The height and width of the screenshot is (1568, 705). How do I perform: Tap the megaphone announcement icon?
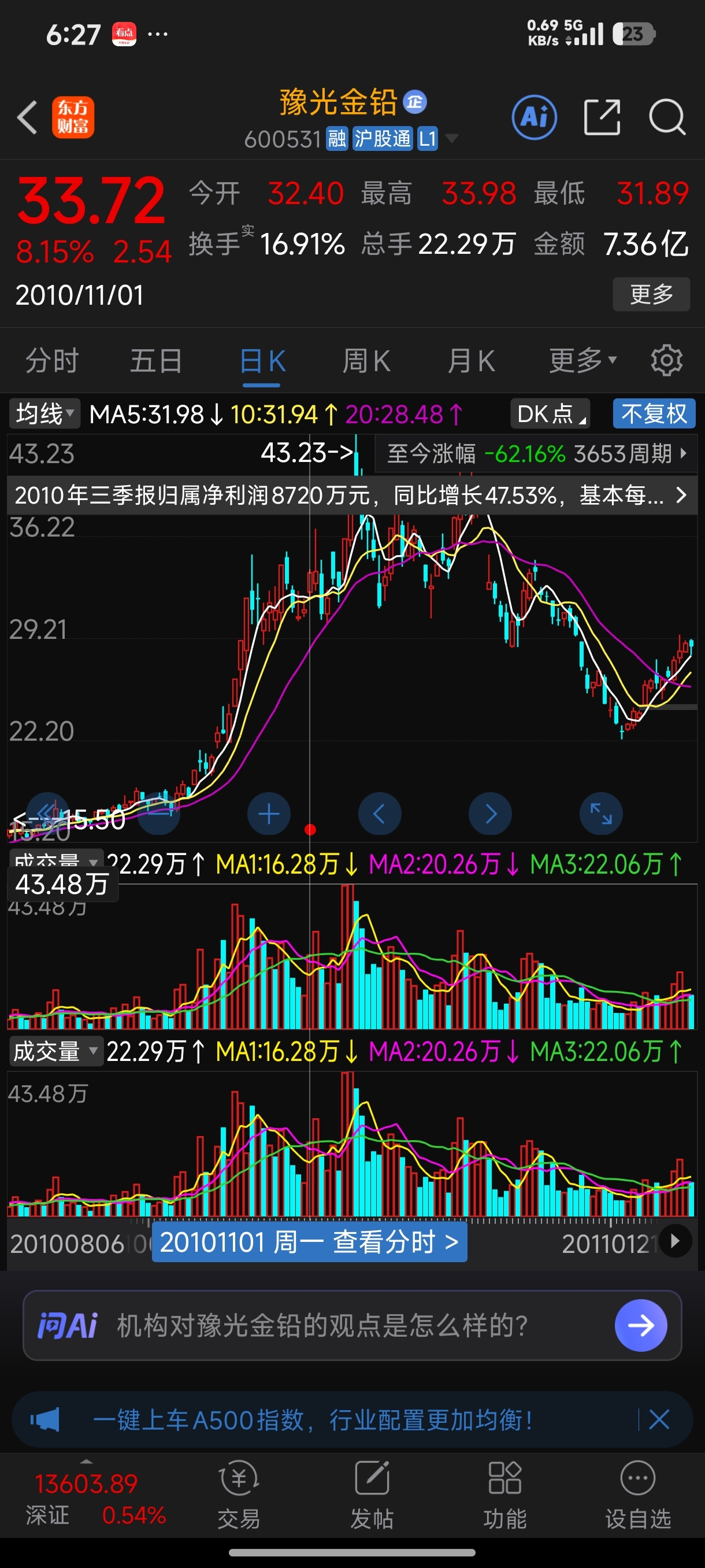coord(45,1420)
